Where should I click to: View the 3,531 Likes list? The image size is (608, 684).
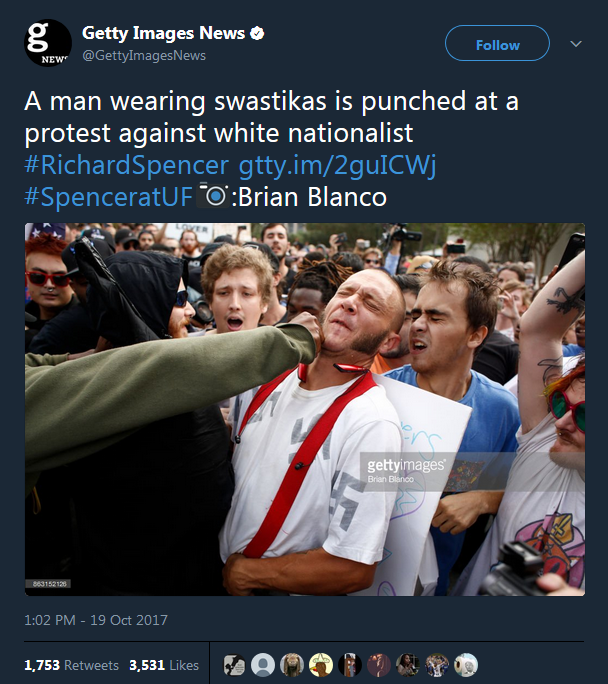[x=164, y=665]
